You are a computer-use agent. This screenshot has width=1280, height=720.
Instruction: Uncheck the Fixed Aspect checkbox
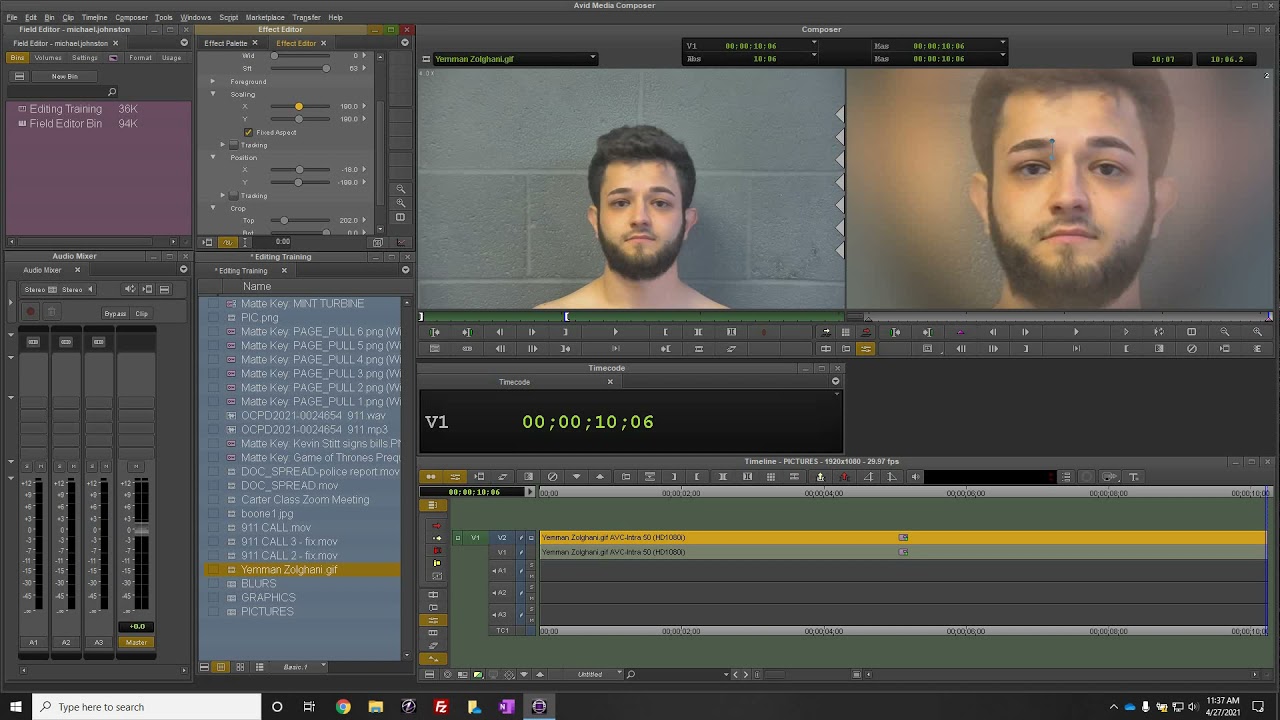click(248, 132)
